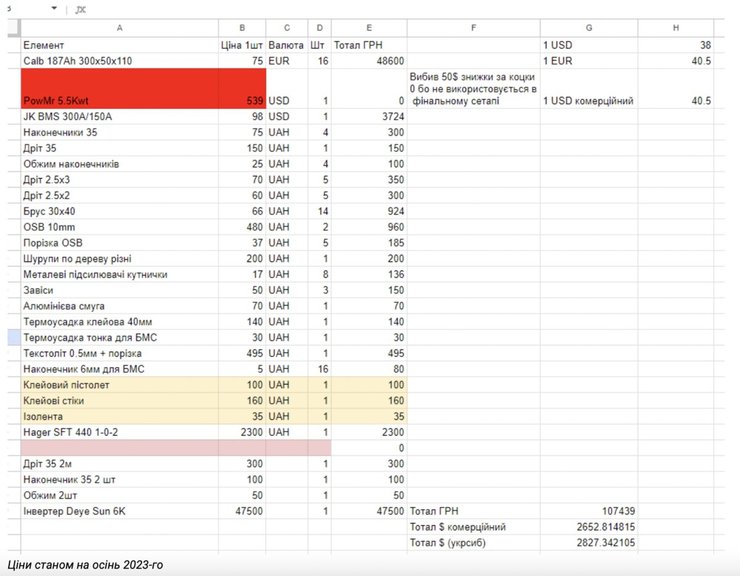Click the yellow 'Клейовий пістолет' cell
Screen dimensions: 740x576
tap(119, 385)
